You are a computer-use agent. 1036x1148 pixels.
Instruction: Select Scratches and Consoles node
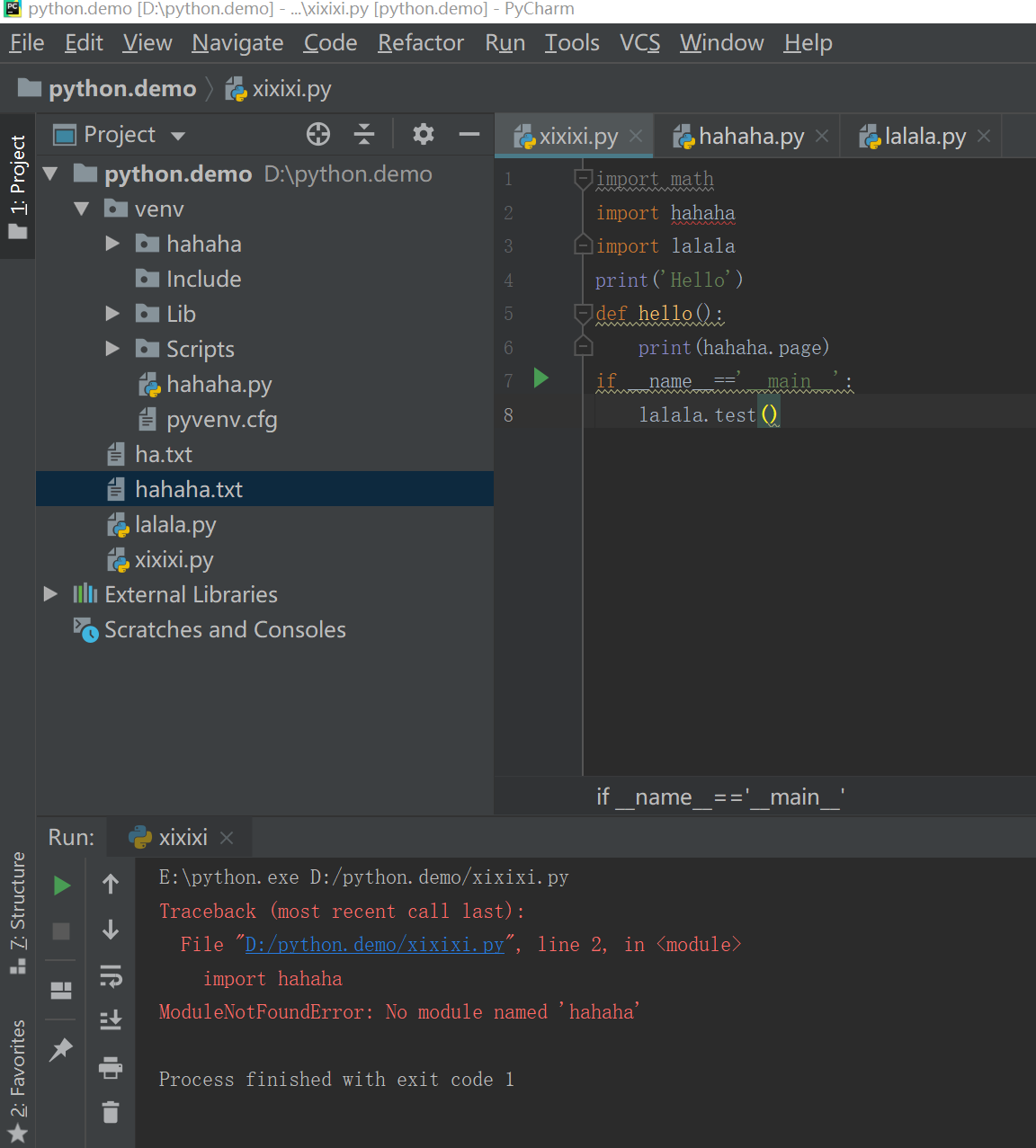[225, 630]
